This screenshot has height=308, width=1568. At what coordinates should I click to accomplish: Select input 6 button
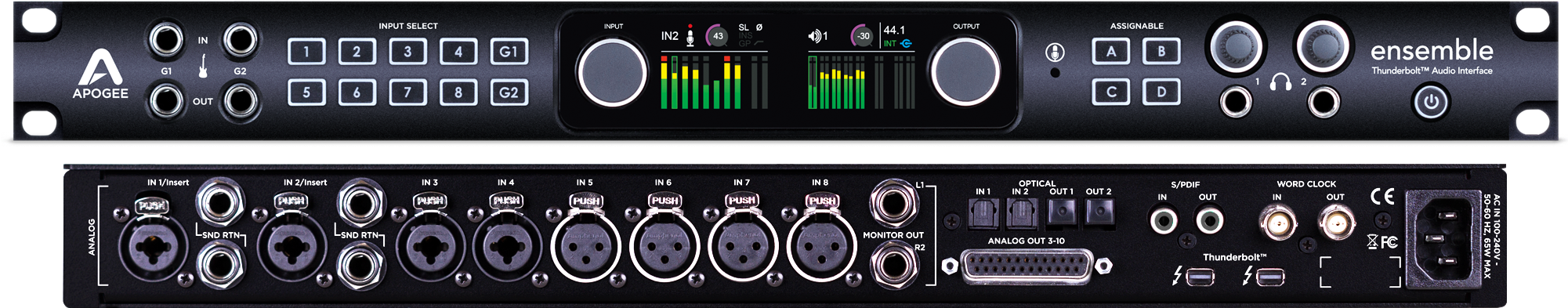357,92
